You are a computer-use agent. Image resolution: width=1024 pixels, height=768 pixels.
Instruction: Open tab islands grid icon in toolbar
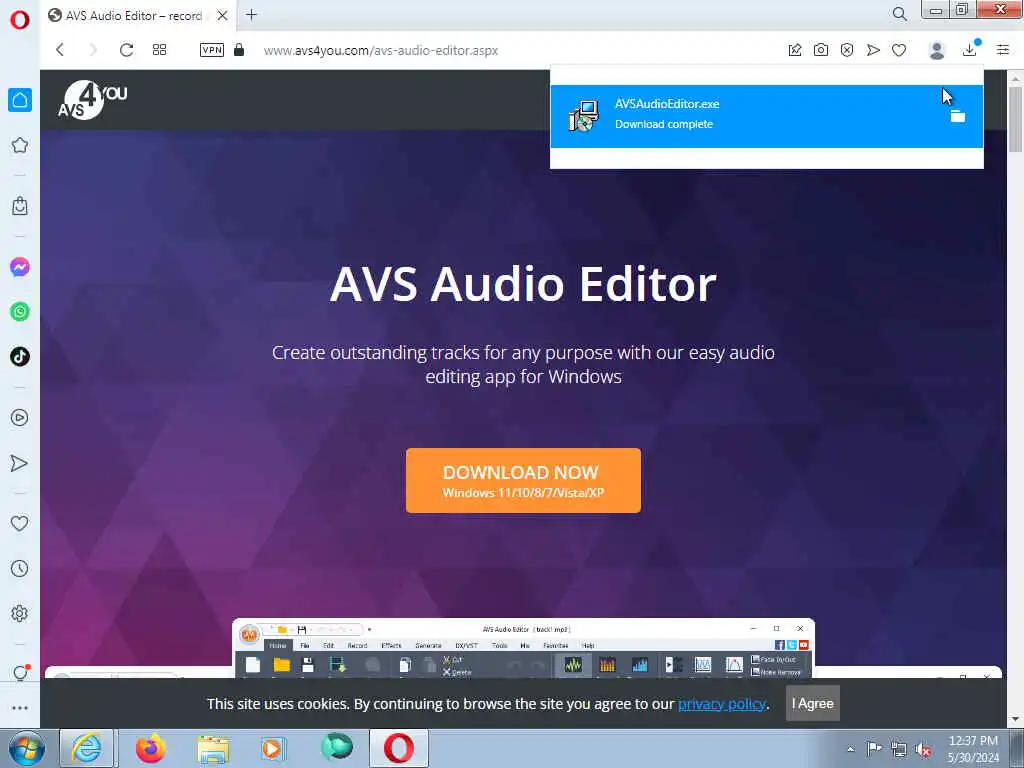(159, 50)
